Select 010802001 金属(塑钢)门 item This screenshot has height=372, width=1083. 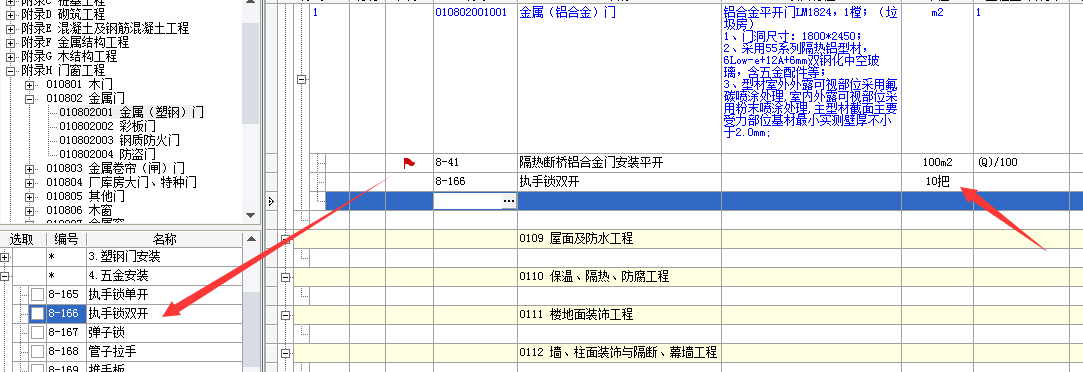[131, 112]
